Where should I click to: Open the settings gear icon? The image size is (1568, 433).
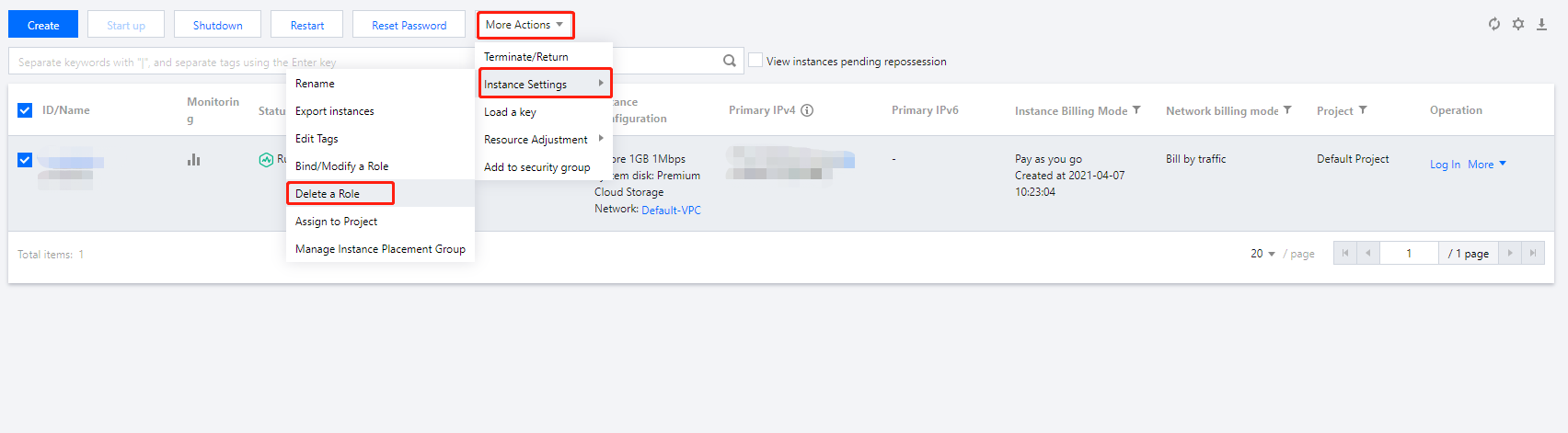1518,24
